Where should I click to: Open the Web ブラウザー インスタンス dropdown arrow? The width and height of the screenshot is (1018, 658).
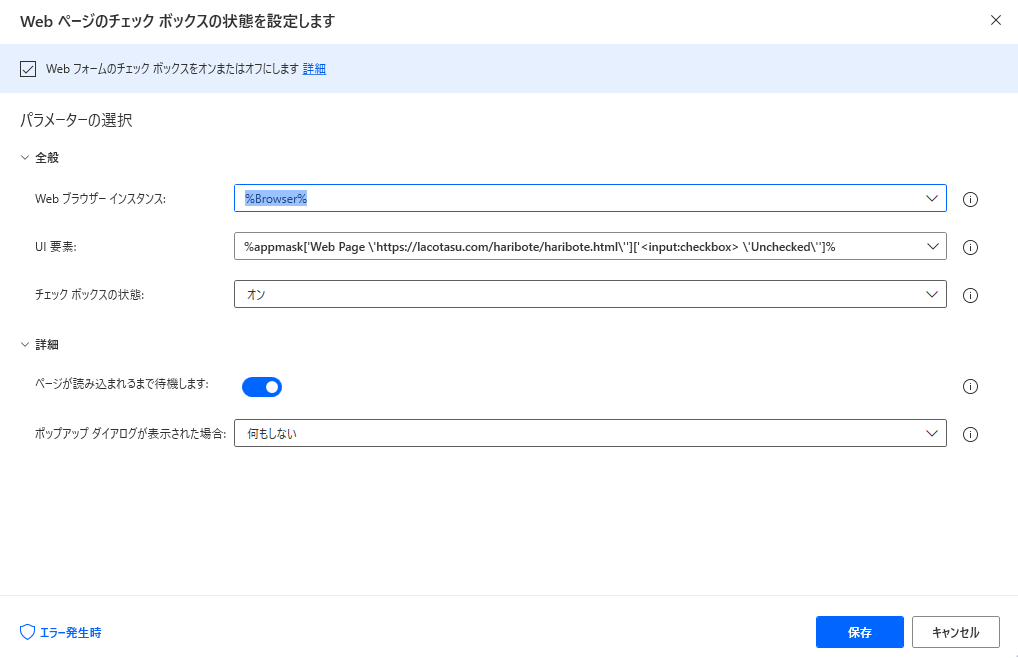tap(931, 198)
